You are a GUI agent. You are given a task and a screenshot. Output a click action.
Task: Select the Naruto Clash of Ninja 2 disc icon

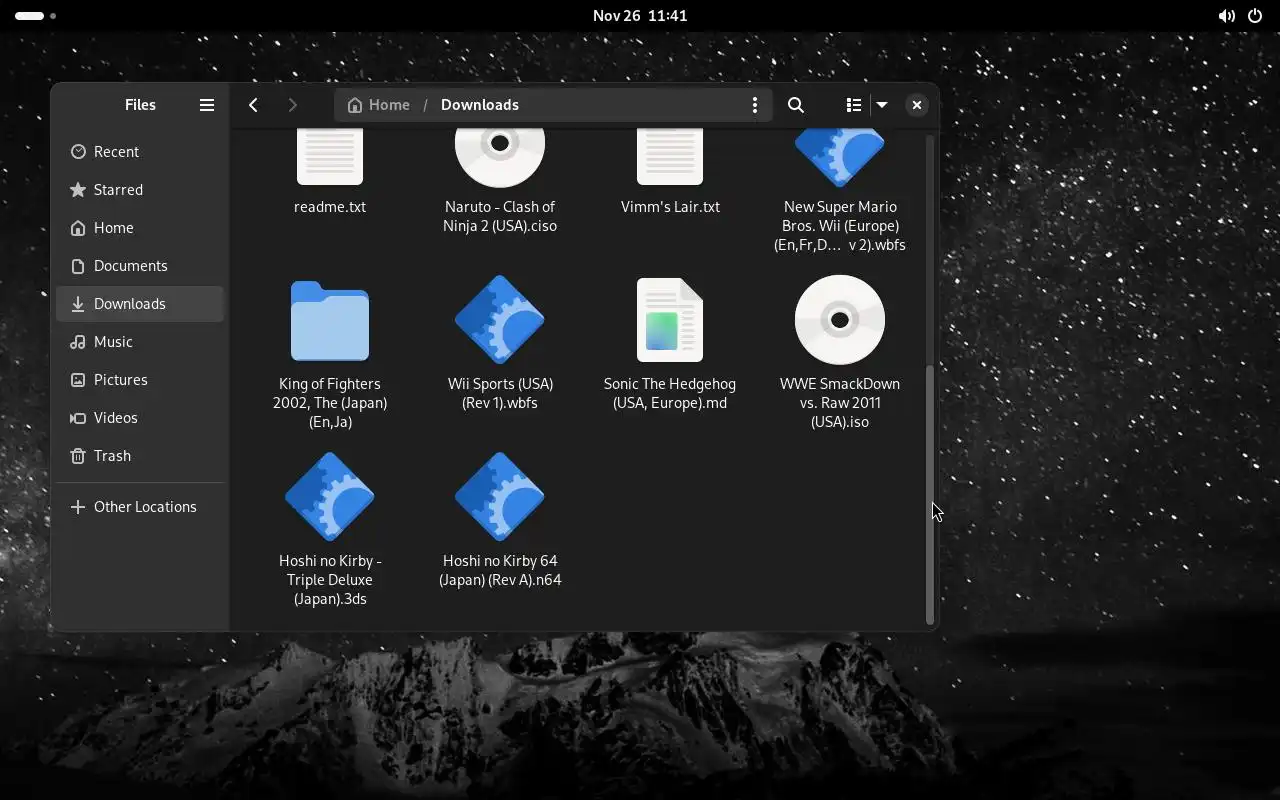500,157
